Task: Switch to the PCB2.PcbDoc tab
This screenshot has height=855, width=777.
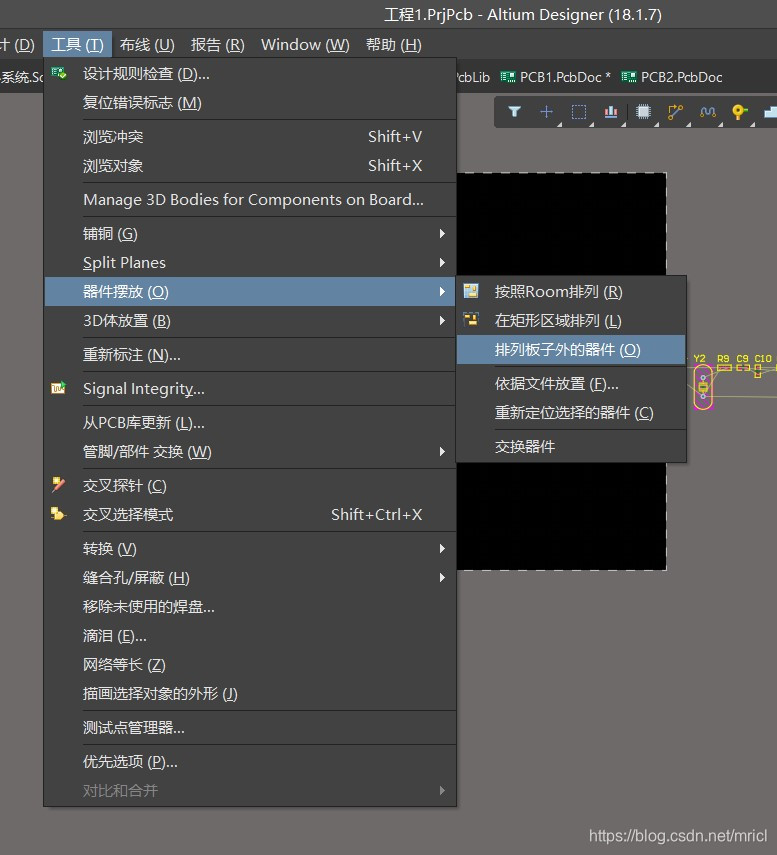Action: tap(672, 77)
